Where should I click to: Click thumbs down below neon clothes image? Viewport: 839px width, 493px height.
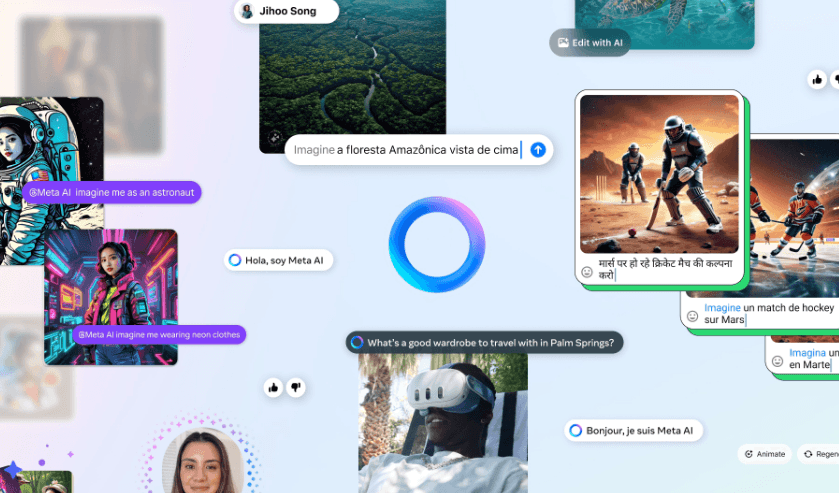pyautogui.click(x=296, y=387)
